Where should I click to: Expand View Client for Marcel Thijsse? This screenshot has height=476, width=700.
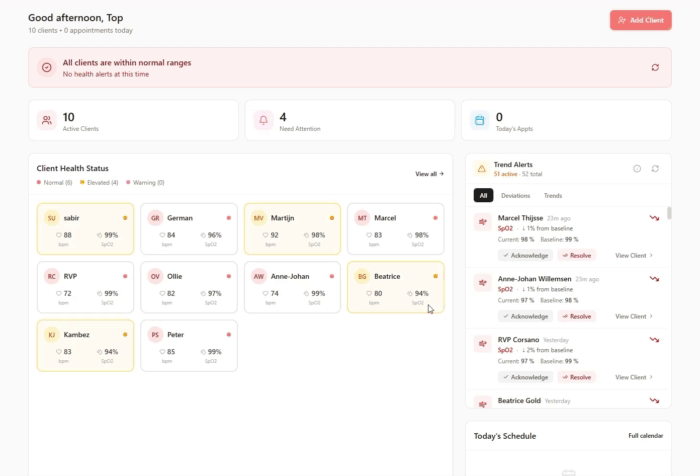pyautogui.click(x=633, y=255)
